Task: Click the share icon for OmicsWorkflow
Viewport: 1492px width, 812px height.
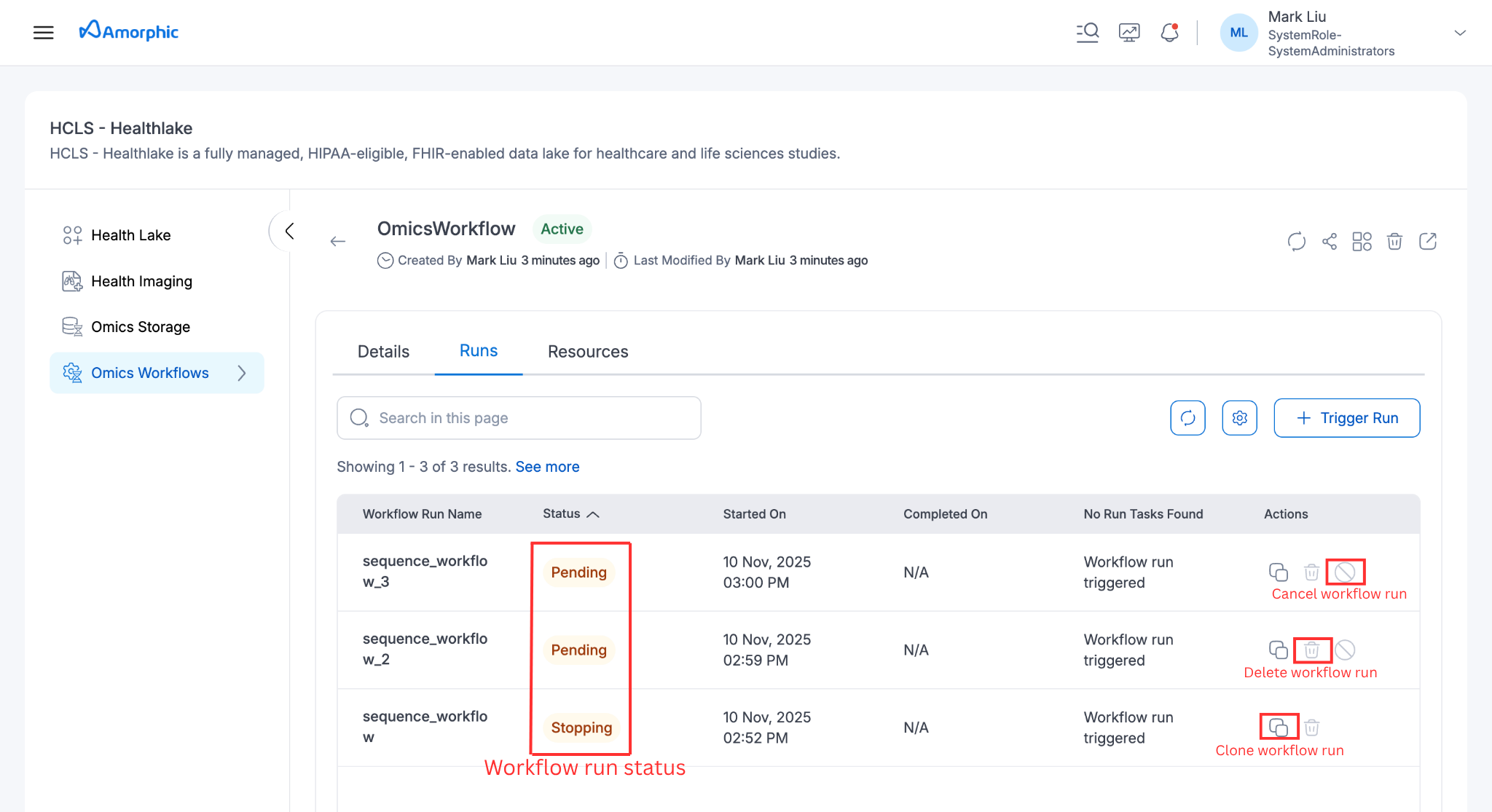Action: [x=1330, y=241]
